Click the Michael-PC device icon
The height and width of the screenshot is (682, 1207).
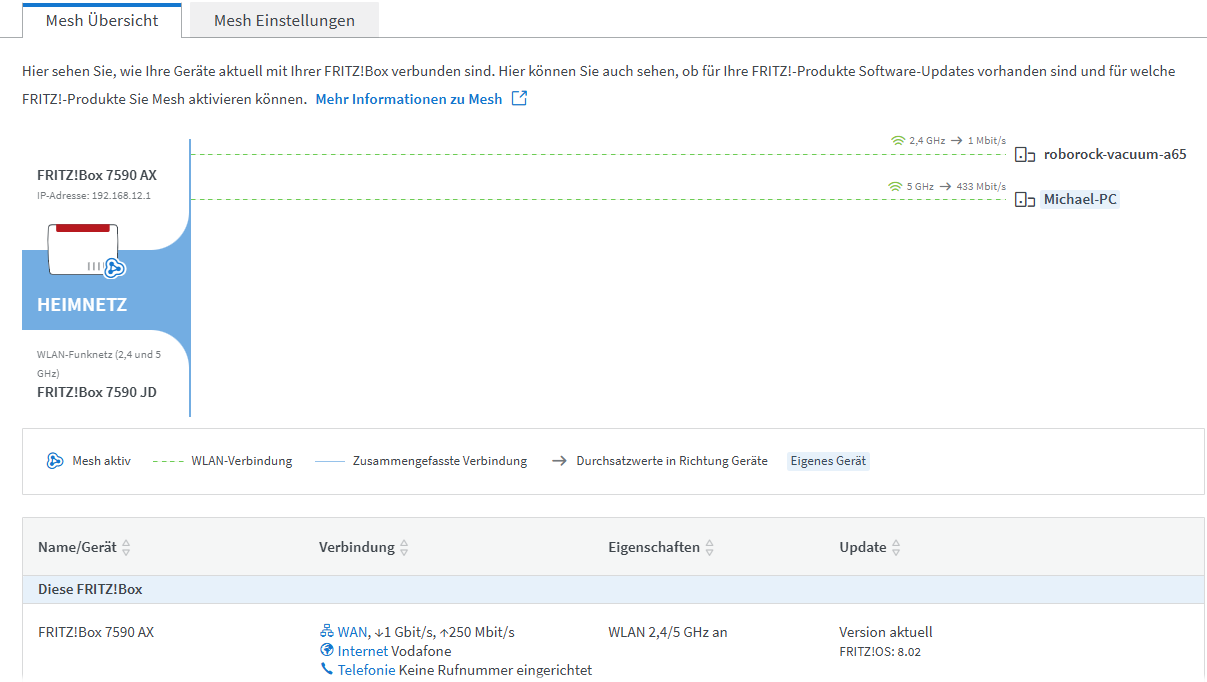1025,200
